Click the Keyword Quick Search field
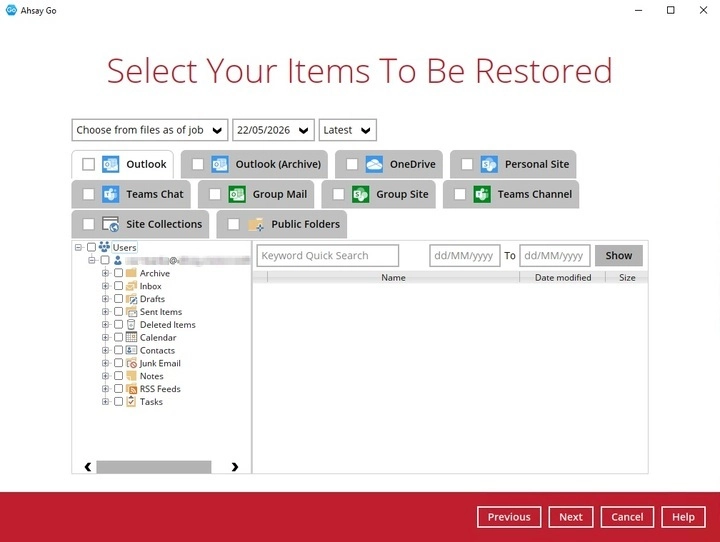This screenshot has width=720, height=542. click(x=328, y=255)
